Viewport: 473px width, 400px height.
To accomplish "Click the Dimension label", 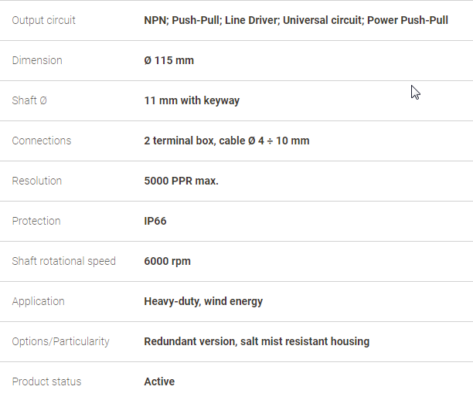I will pos(37,60).
